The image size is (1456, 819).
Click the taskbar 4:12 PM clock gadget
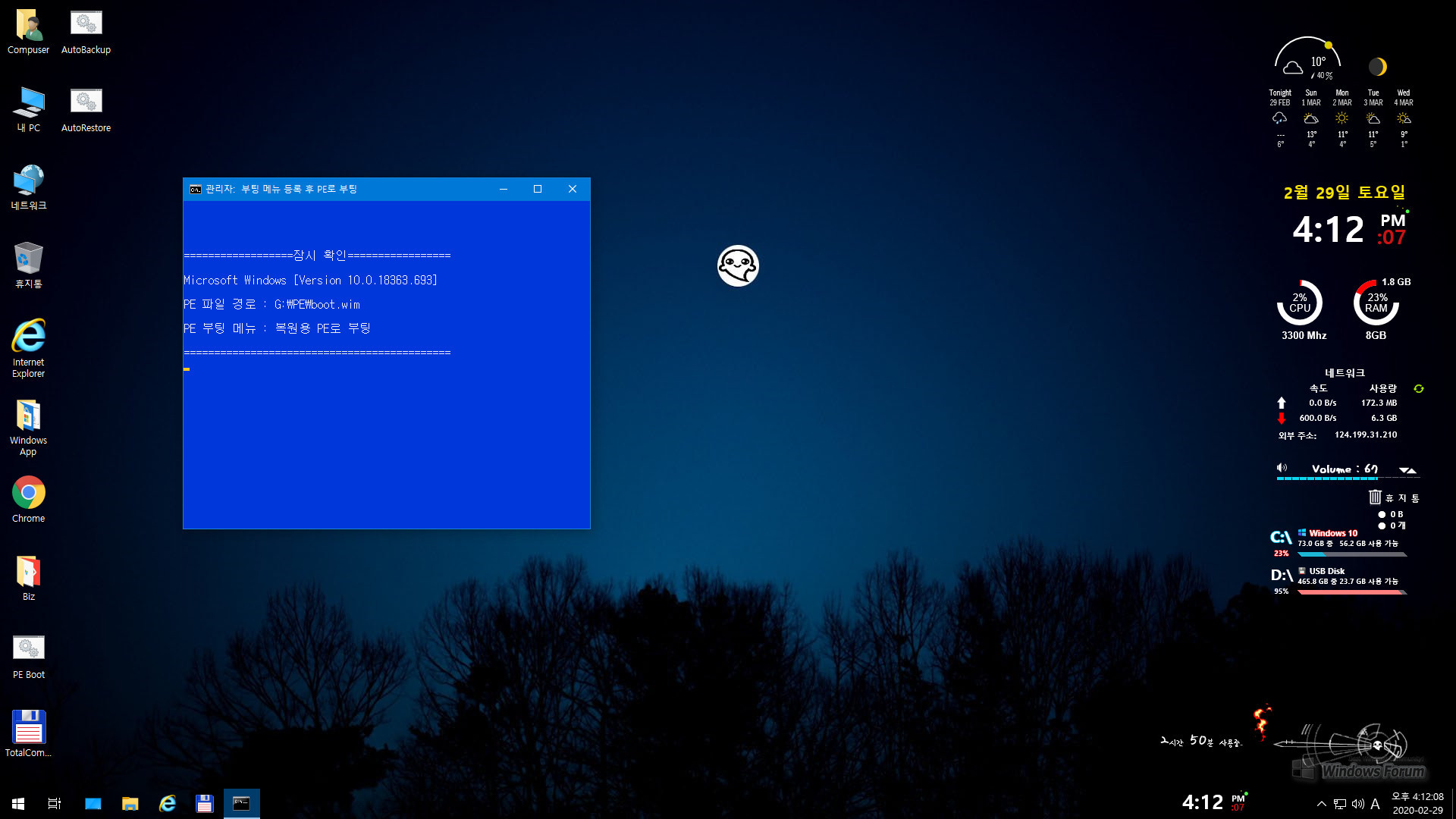[x=1214, y=802]
